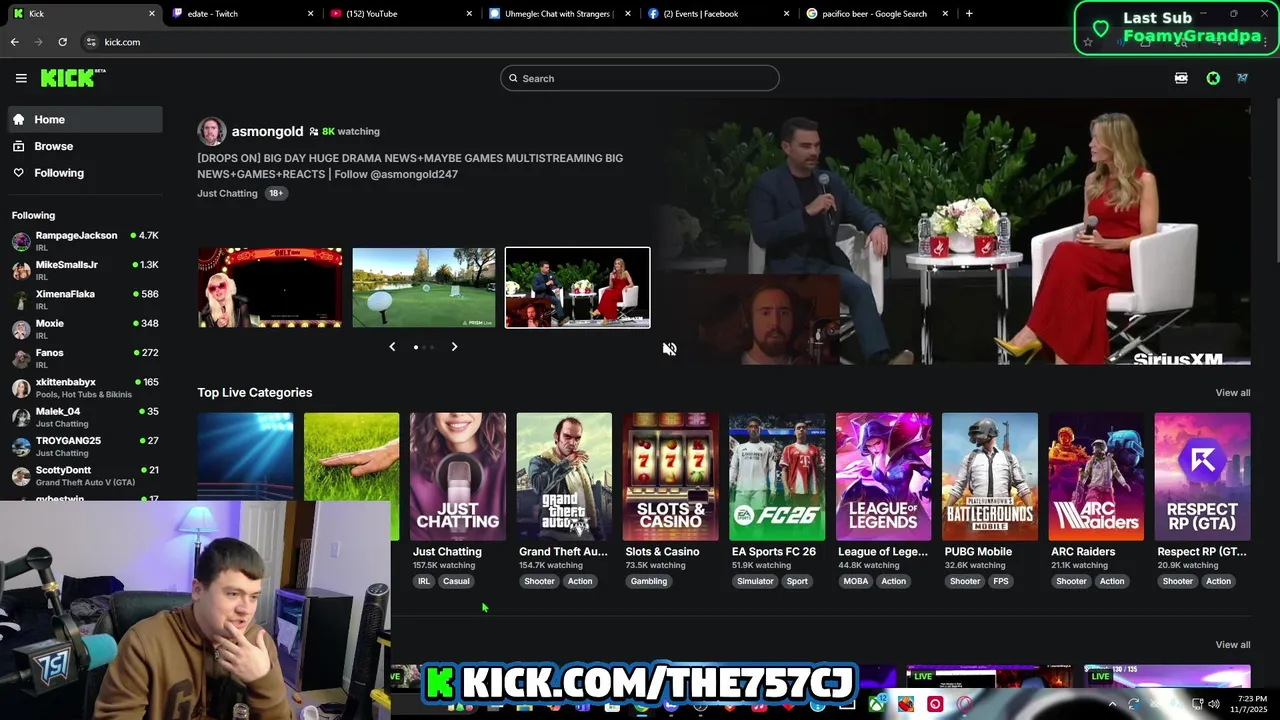Click Malek_04 avatar in Following list
This screenshot has height=720, width=1280.
(x=21, y=416)
